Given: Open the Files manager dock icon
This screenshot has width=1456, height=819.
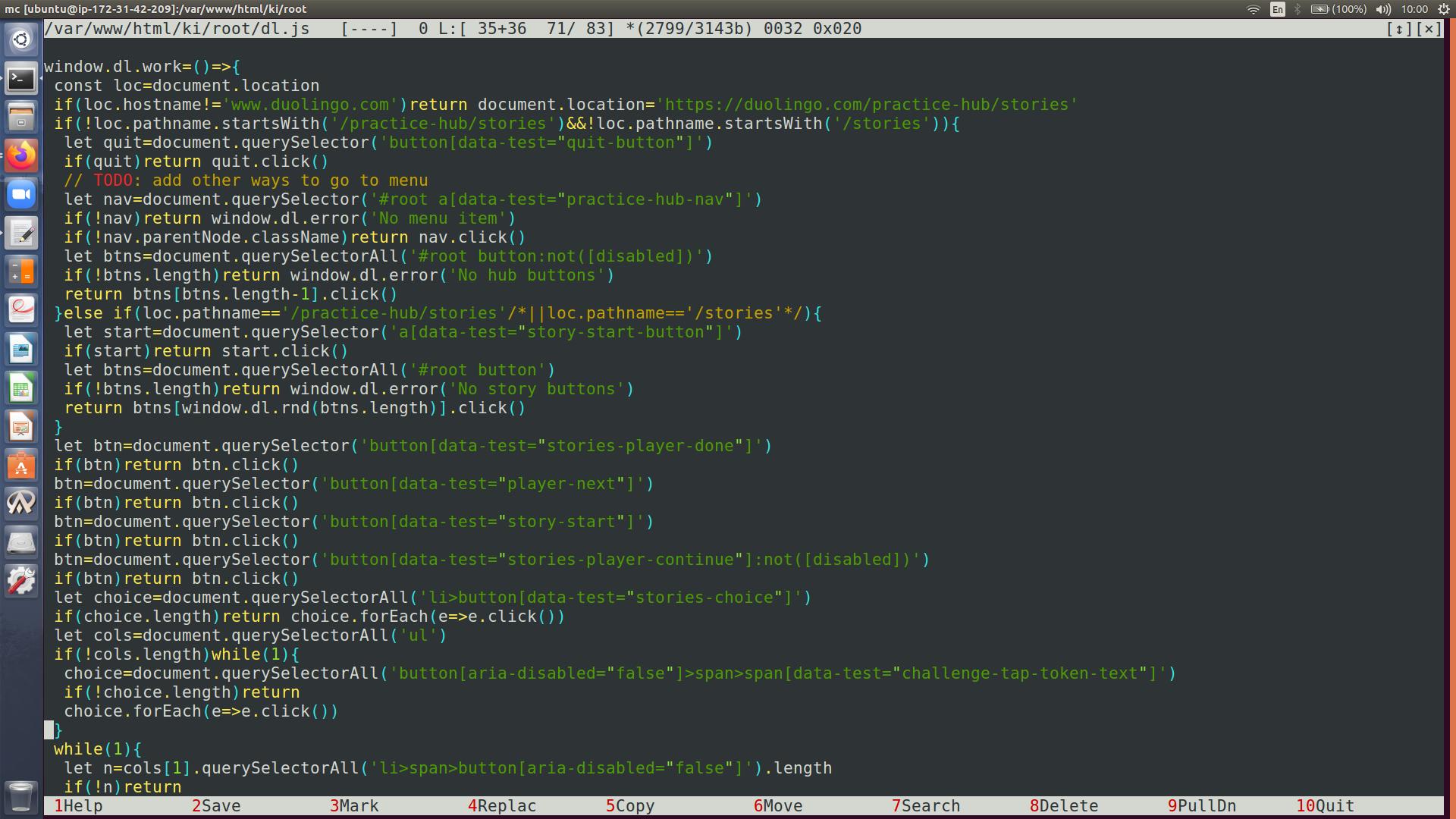Looking at the screenshot, I should click(21, 118).
